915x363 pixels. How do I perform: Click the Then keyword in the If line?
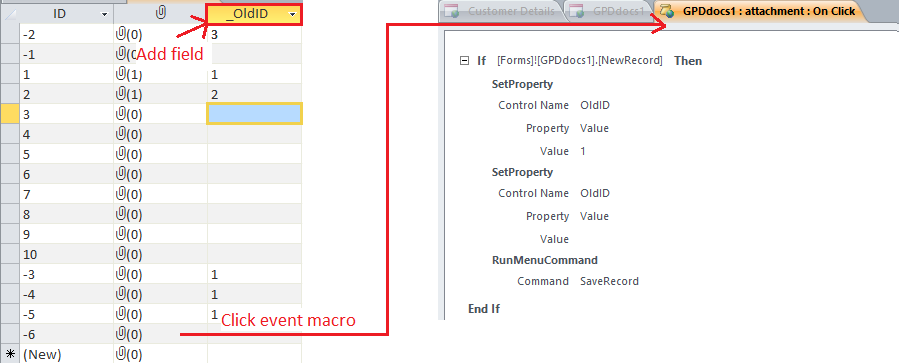point(688,61)
